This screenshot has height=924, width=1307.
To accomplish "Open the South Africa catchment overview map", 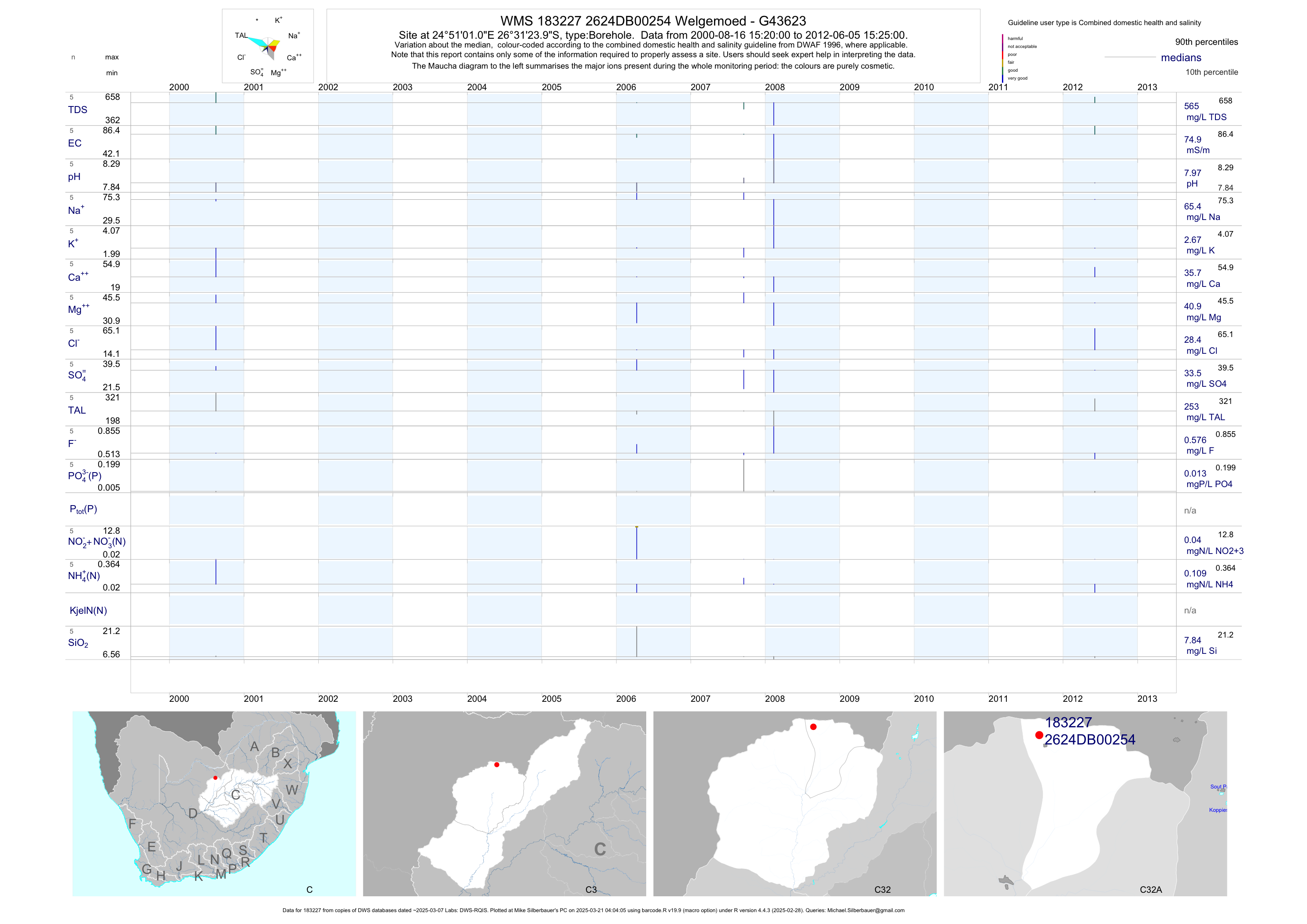I will tap(214, 803).
